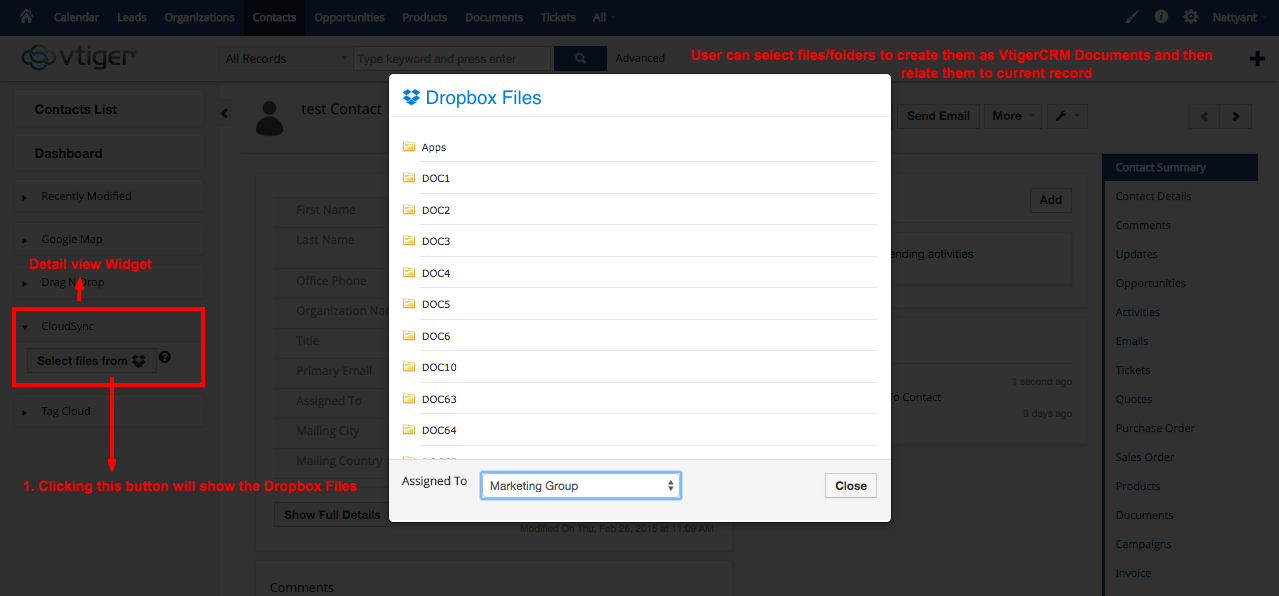The height and width of the screenshot is (596, 1279).
Task: Click the Dropbox logo in dialog title
Action: click(x=411, y=97)
